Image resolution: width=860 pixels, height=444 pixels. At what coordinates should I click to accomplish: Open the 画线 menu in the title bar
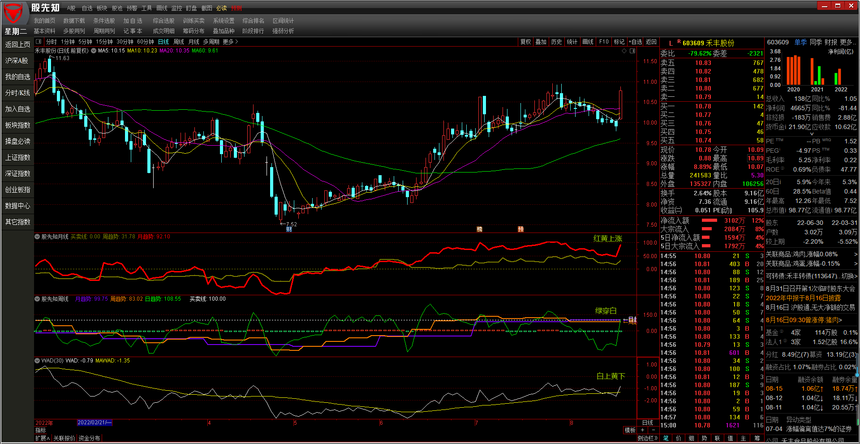(161, 9)
